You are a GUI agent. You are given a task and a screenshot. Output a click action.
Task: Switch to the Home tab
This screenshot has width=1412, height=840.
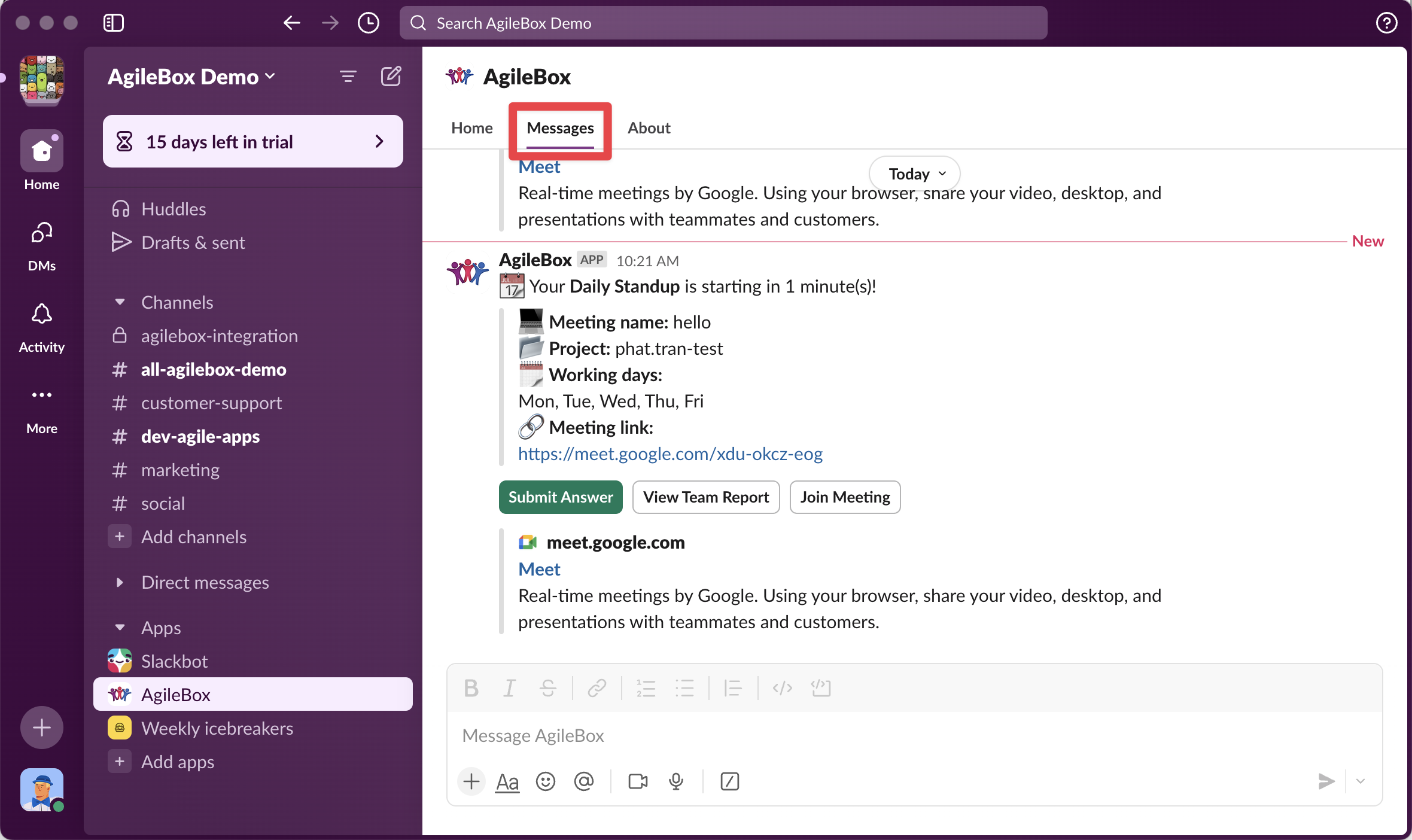(x=471, y=127)
